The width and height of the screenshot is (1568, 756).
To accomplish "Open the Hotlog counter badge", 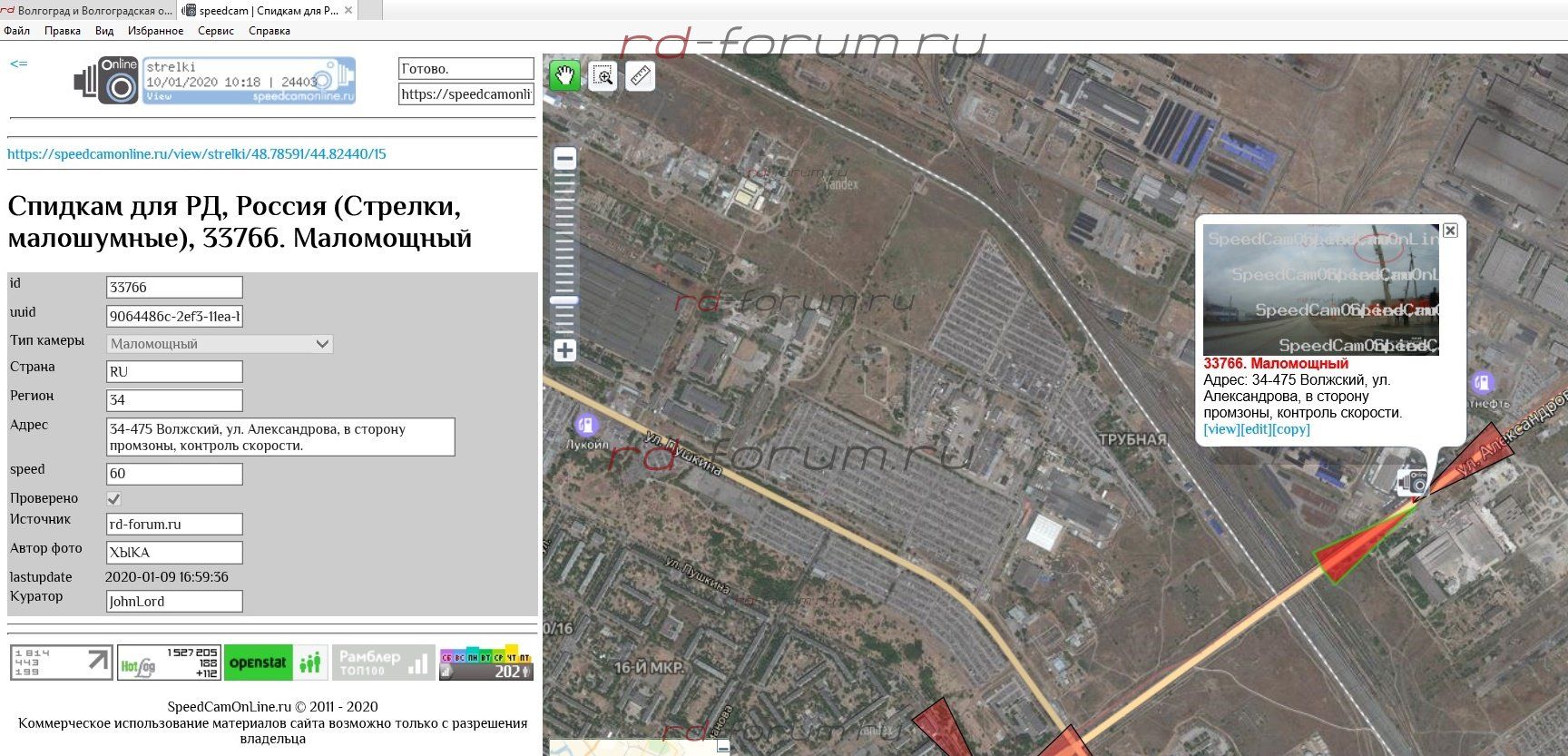I will click(169, 663).
